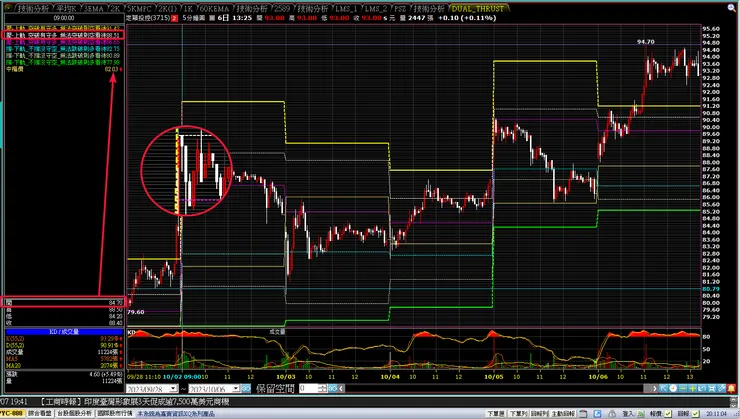The image size is (740, 419).
Task: Click the 主動回報 button
Action: (x=563, y=414)
